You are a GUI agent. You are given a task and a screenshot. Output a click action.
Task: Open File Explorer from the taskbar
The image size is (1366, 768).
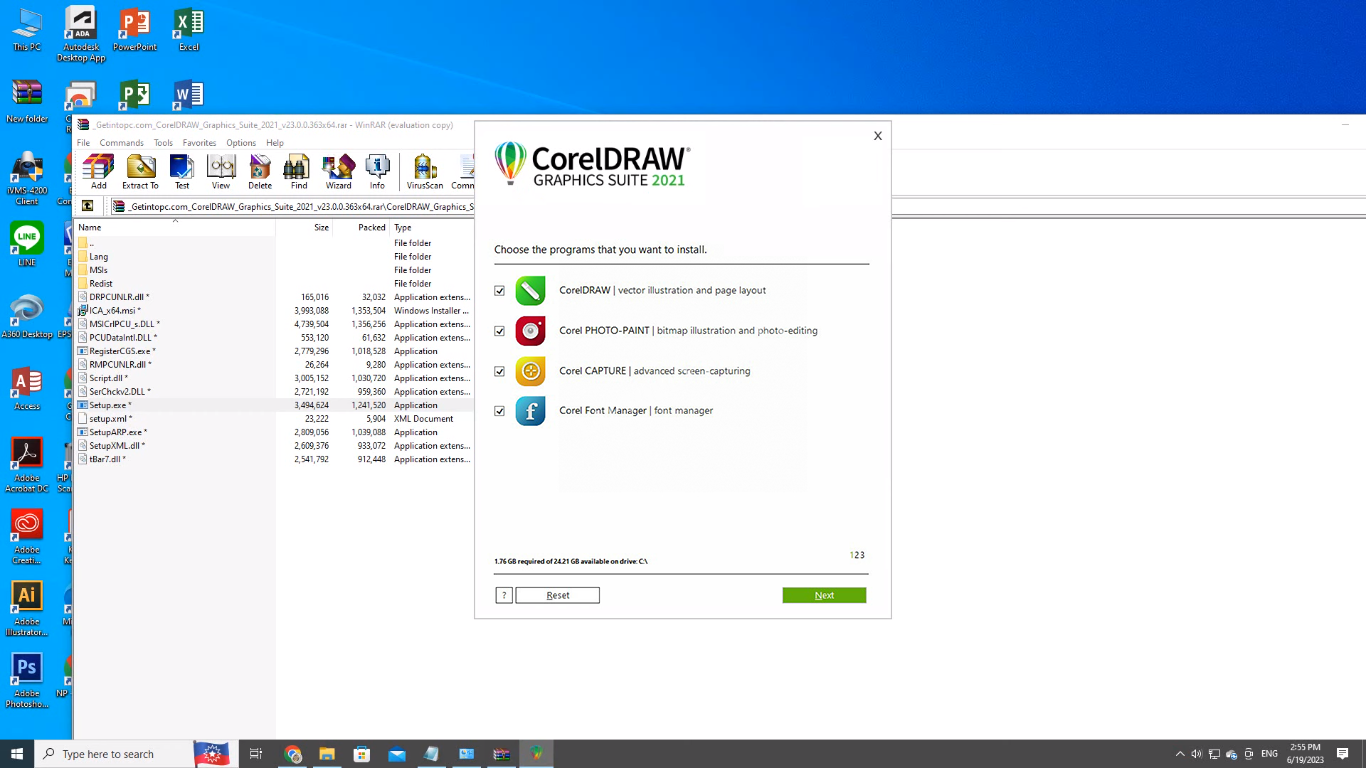click(327, 754)
